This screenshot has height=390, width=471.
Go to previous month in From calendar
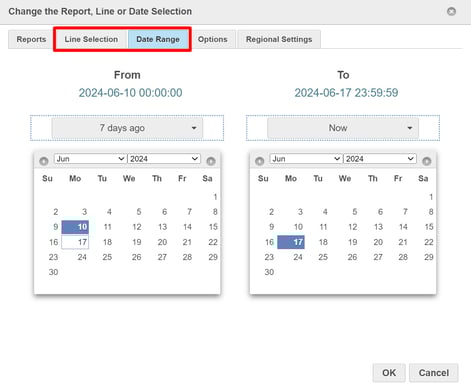click(x=44, y=161)
